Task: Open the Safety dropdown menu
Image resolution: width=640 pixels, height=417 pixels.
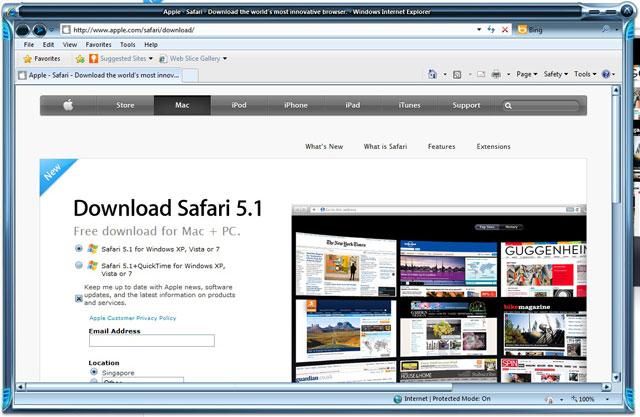Action: coord(556,74)
